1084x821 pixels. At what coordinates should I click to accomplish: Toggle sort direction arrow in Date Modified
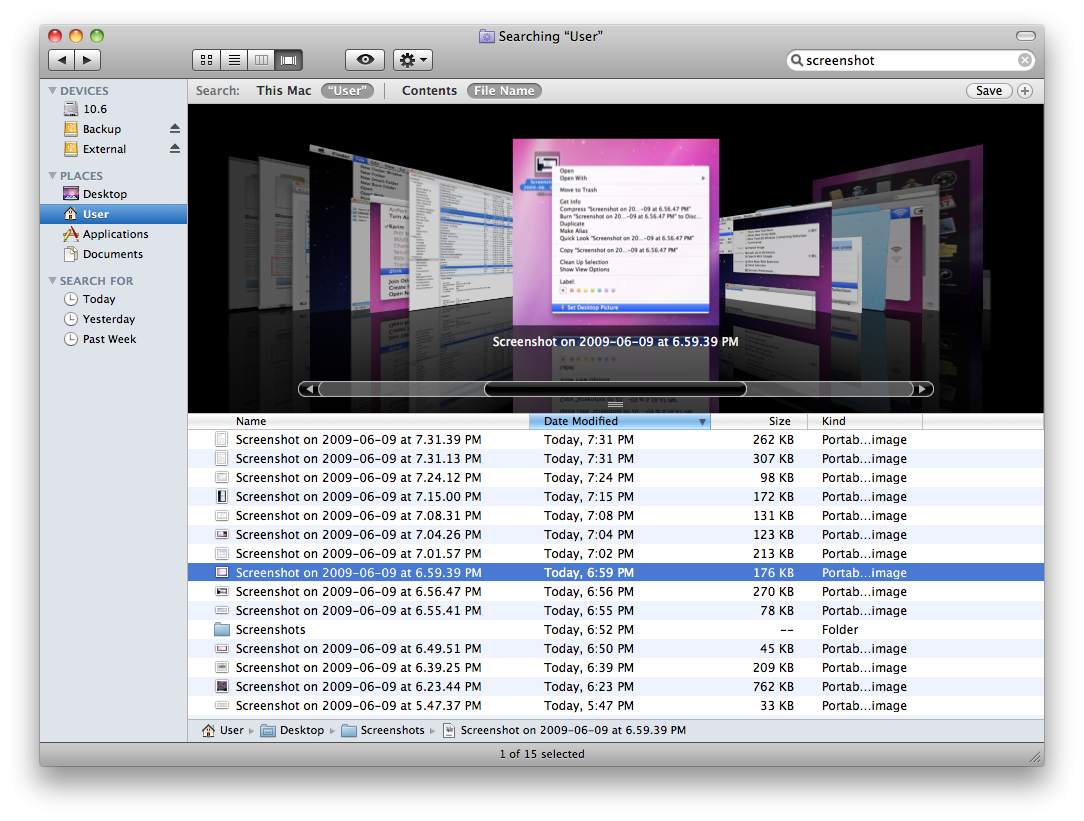tap(702, 422)
